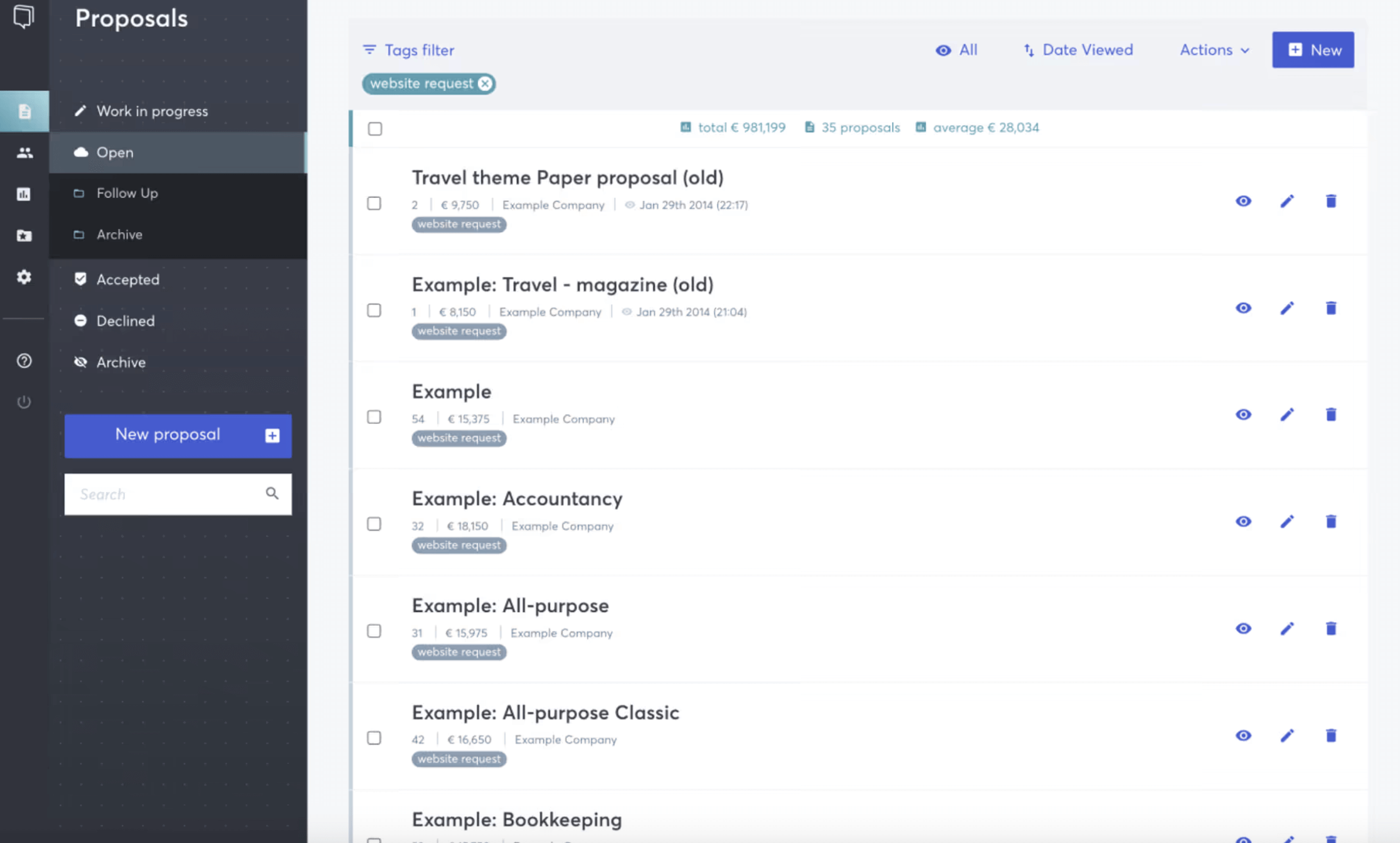Click the power logout icon
The height and width of the screenshot is (843, 1400).
point(24,402)
